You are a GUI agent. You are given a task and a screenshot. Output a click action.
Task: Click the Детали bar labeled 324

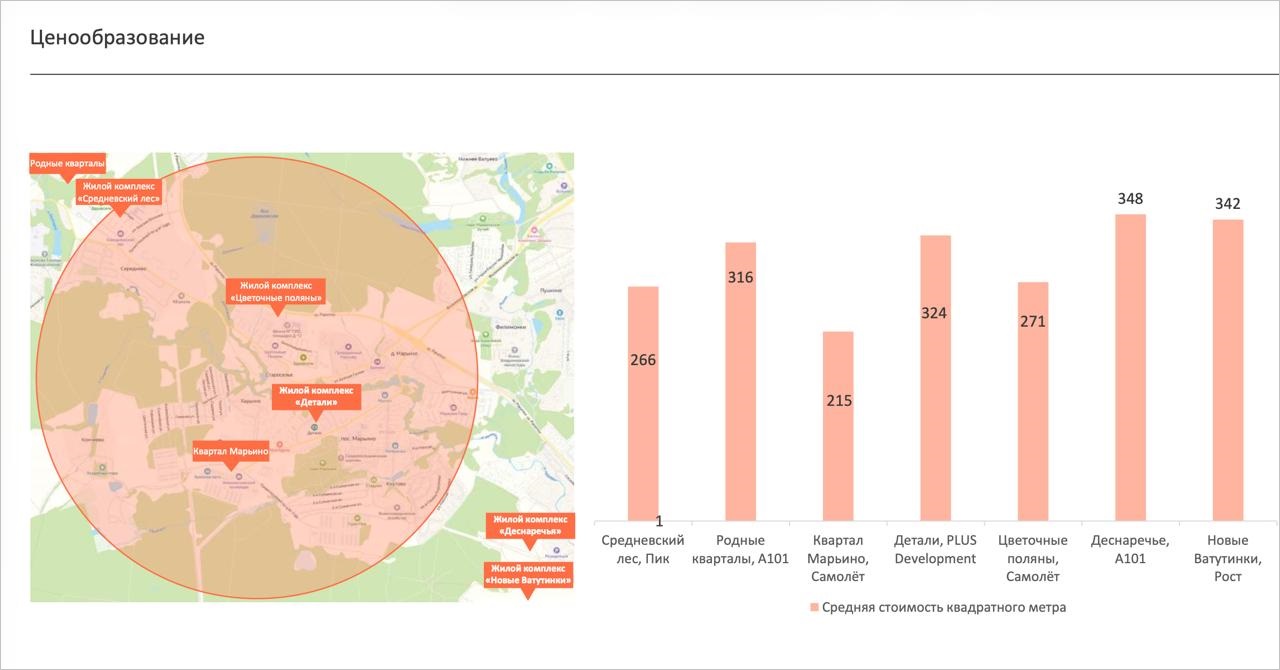(935, 378)
